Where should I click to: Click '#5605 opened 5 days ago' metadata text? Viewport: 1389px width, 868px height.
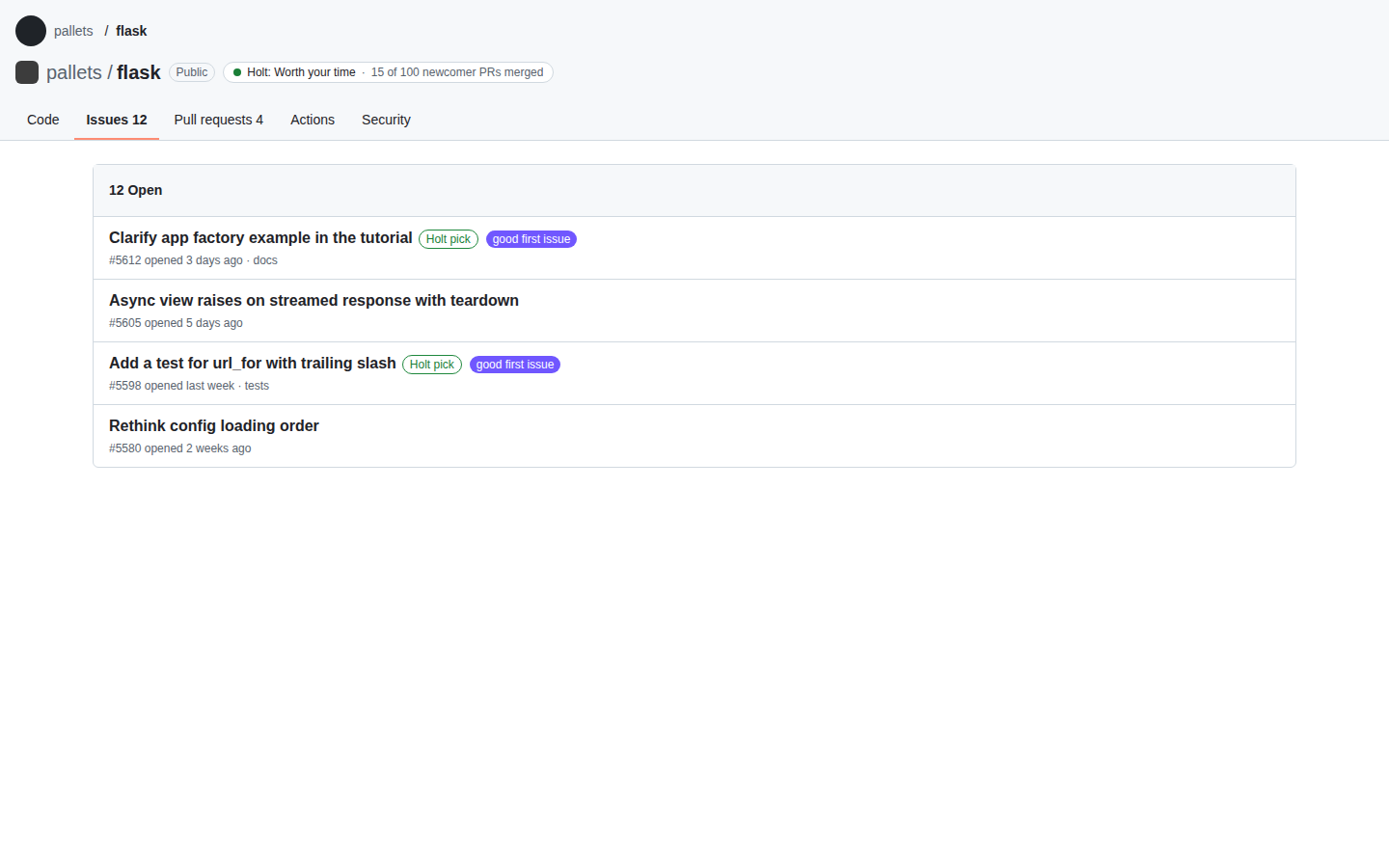coord(176,323)
